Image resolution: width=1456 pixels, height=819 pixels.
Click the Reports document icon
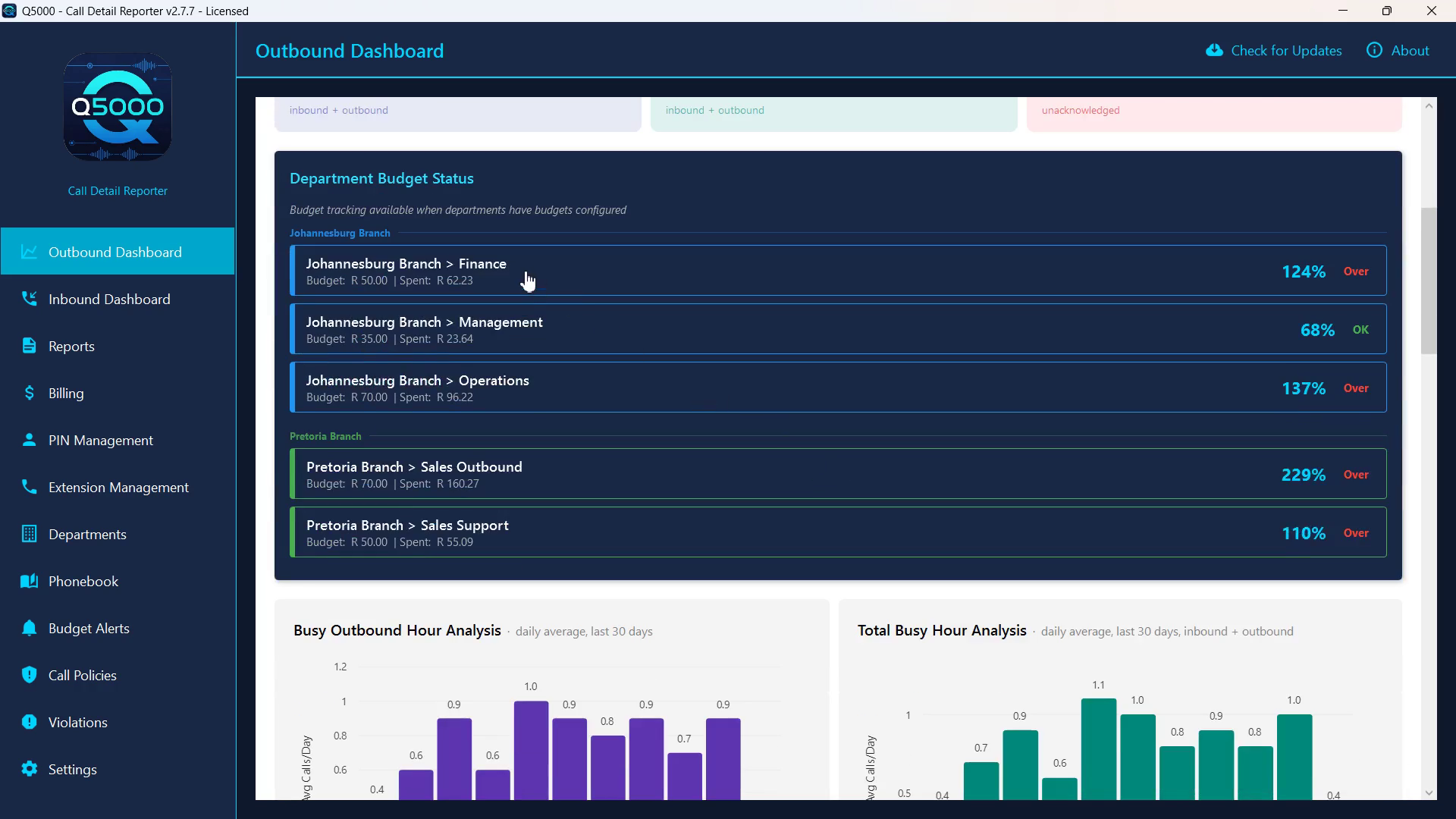tap(29, 346)
